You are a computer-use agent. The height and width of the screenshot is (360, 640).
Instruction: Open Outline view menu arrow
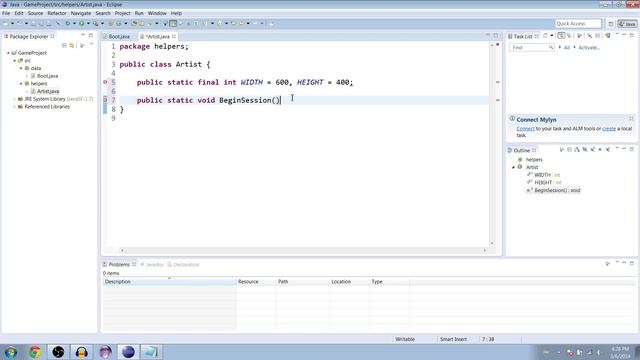click(617, 148)
